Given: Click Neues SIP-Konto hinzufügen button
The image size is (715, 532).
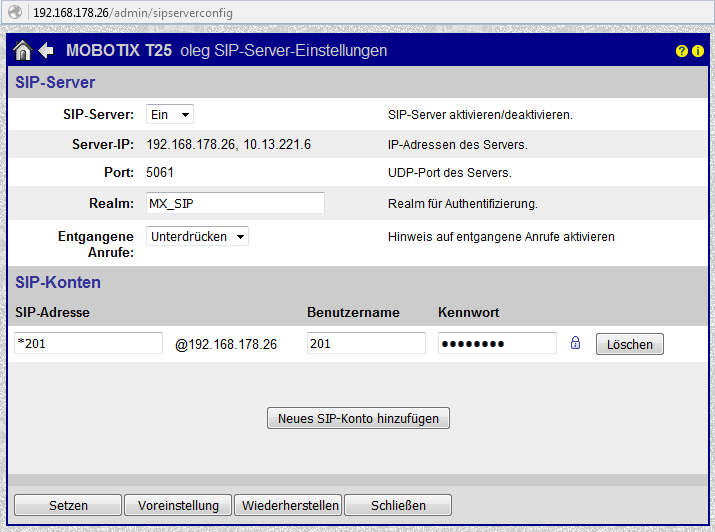Looking at the screenshot, I should click(358, 418).
